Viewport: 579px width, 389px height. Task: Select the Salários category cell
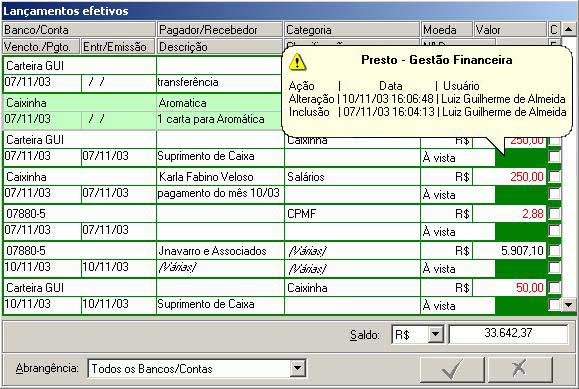click(x=352, y=177)
